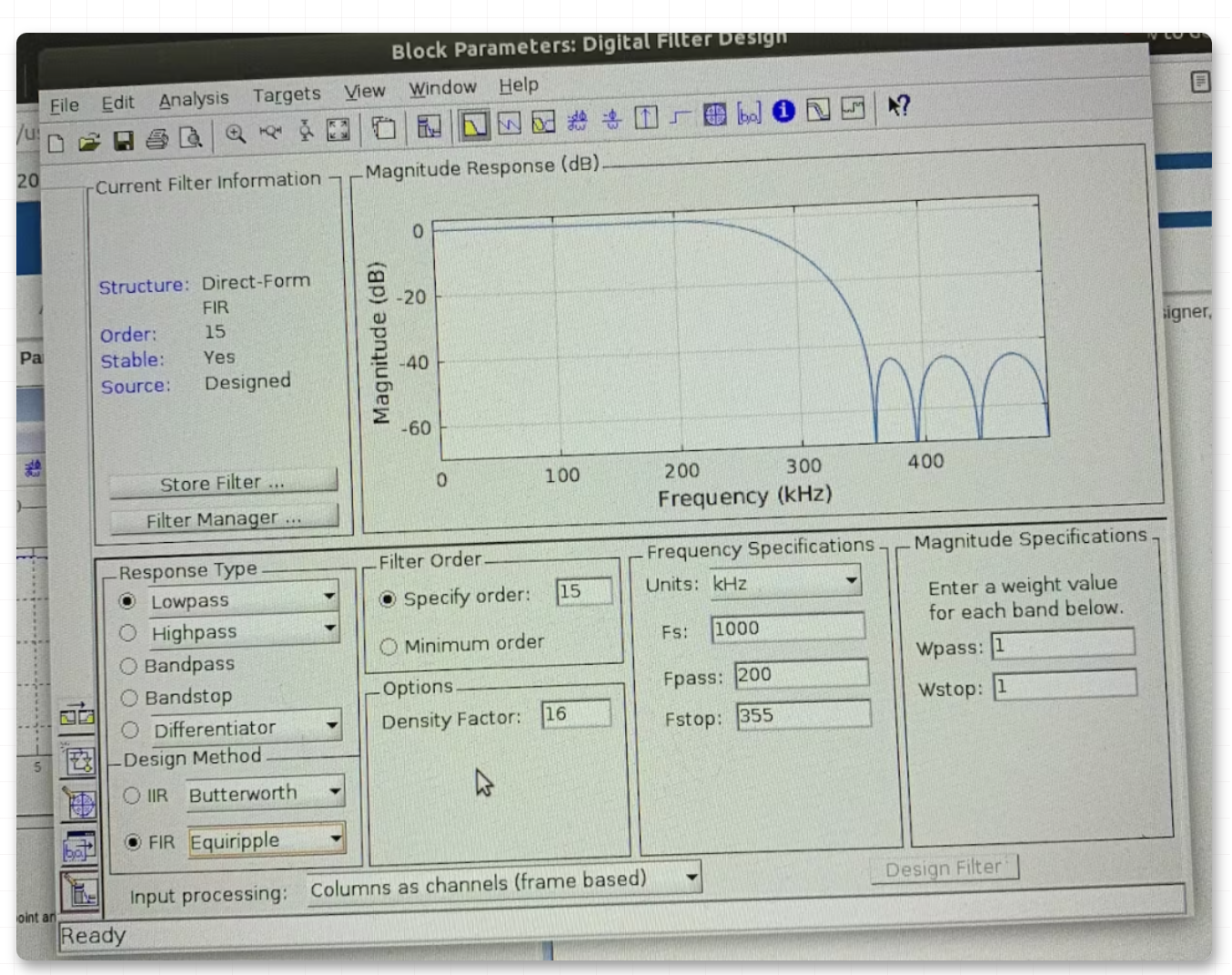The height and width of the screenshot is (975, 1232).
Task: Enable the Minimum order option
Action: click(389, 647)
